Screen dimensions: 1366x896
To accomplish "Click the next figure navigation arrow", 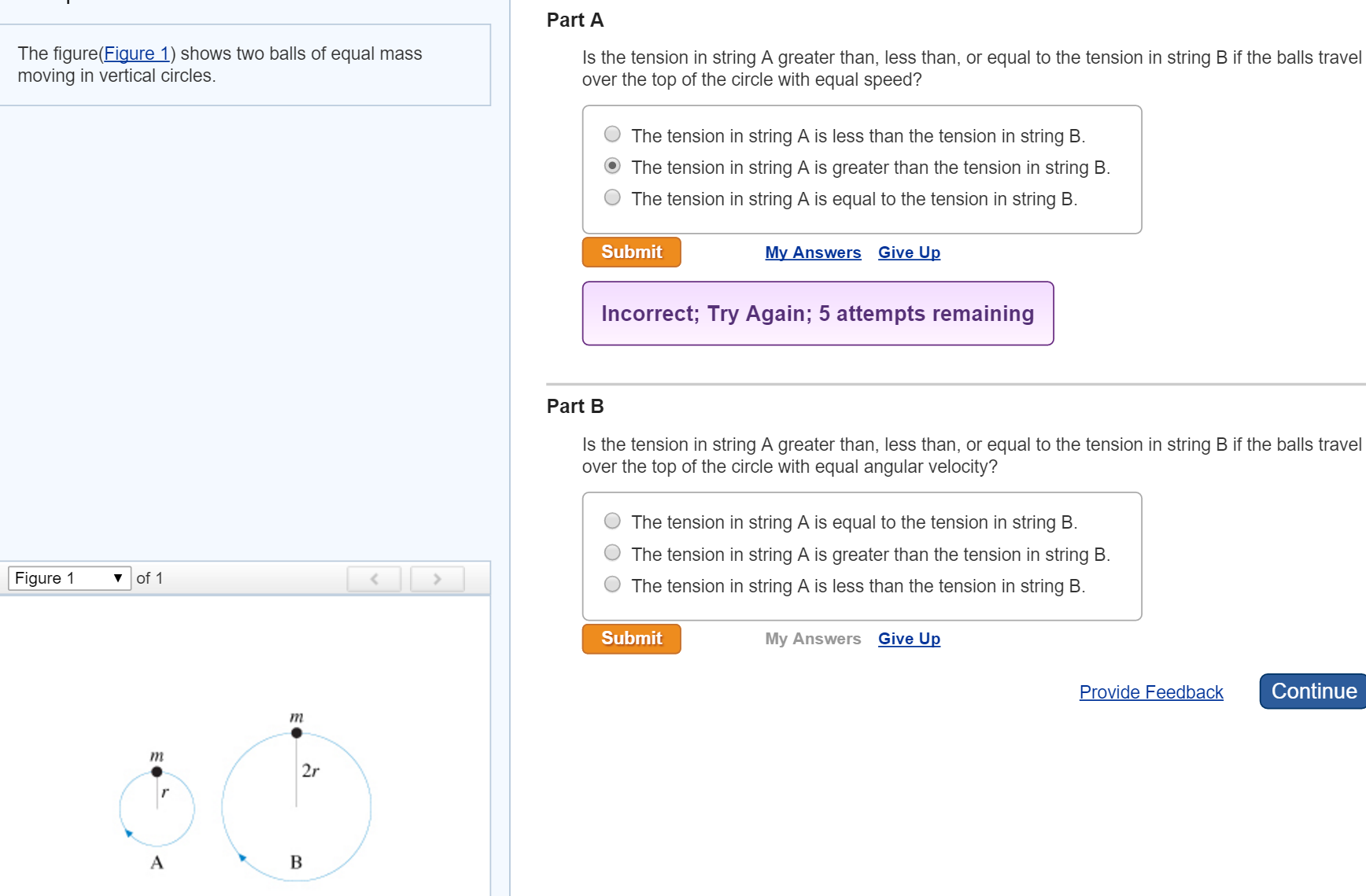I will tap(437, 579).
